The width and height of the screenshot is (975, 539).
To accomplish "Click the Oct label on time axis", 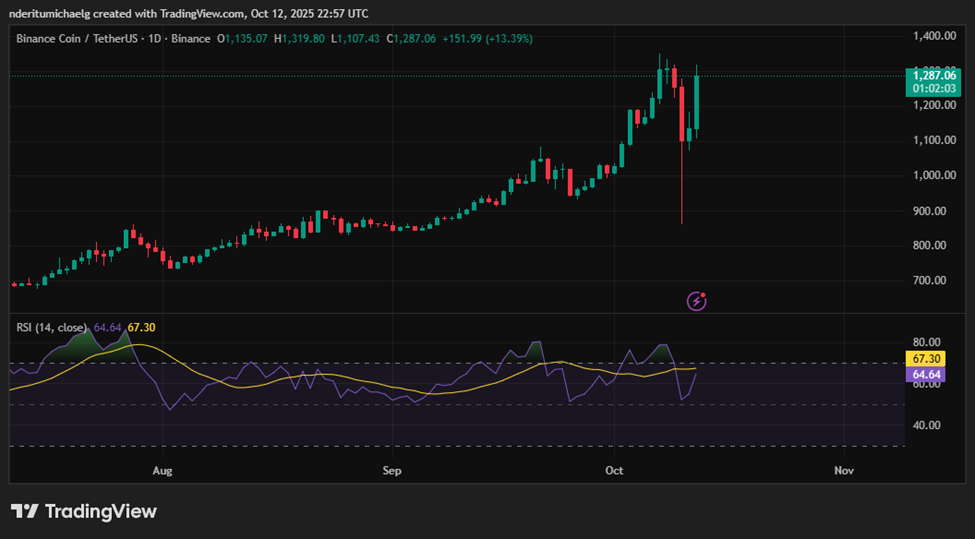I will 614,469.
